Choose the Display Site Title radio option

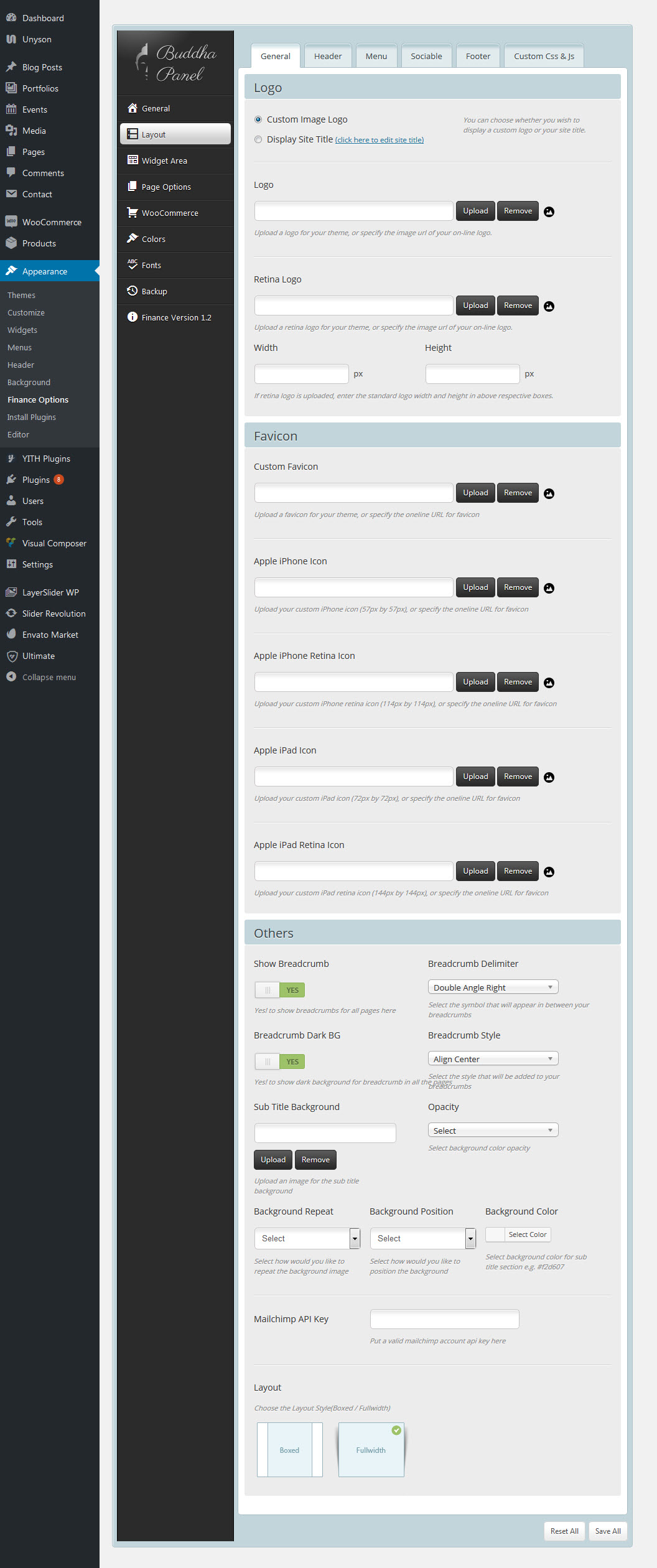tap(258, 139)
